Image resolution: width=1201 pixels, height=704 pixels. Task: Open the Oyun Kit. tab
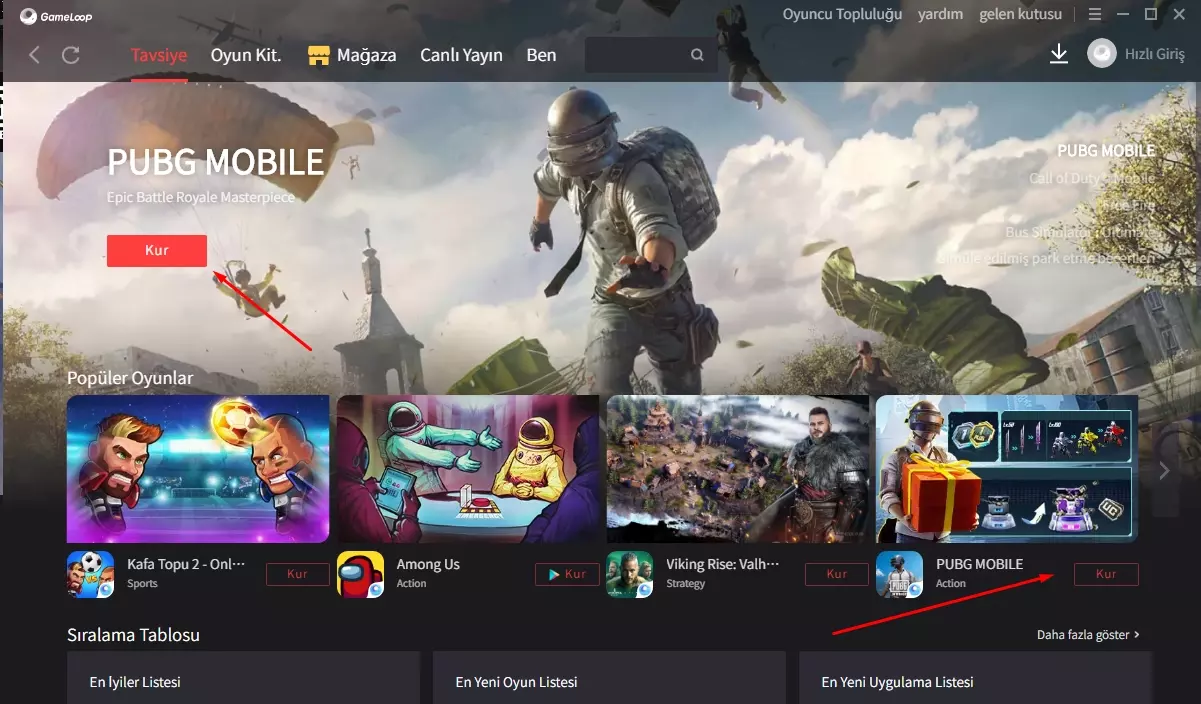coord(245,55)
